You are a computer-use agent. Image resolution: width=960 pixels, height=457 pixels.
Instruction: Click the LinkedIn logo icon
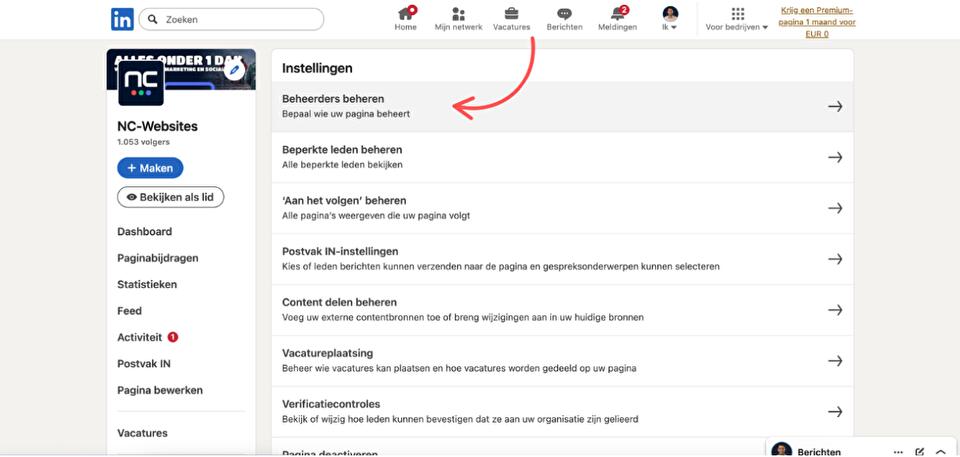[x=122, y=19]
